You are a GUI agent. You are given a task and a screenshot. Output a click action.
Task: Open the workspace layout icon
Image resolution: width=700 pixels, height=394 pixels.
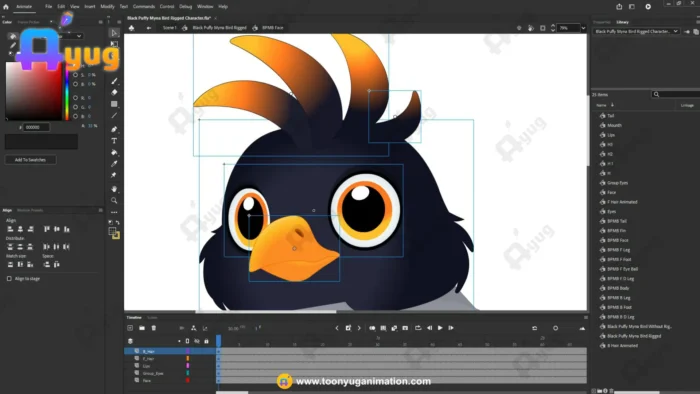[x=632, y=7]
